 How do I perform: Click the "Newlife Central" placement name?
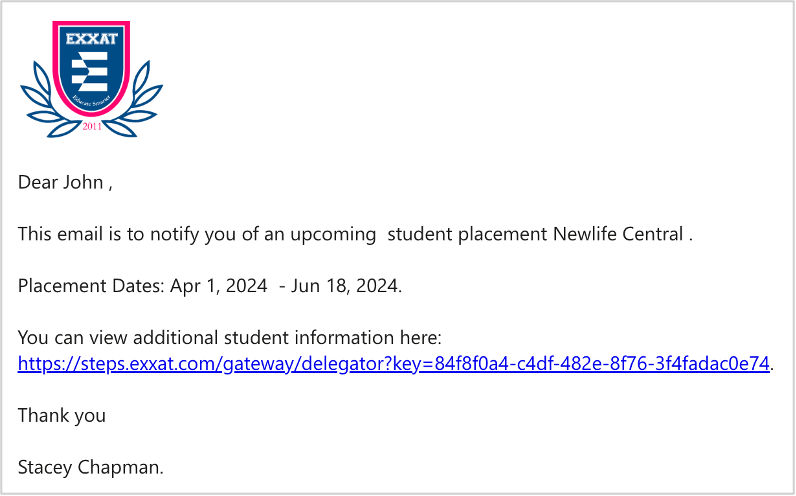tap(617, 235)
